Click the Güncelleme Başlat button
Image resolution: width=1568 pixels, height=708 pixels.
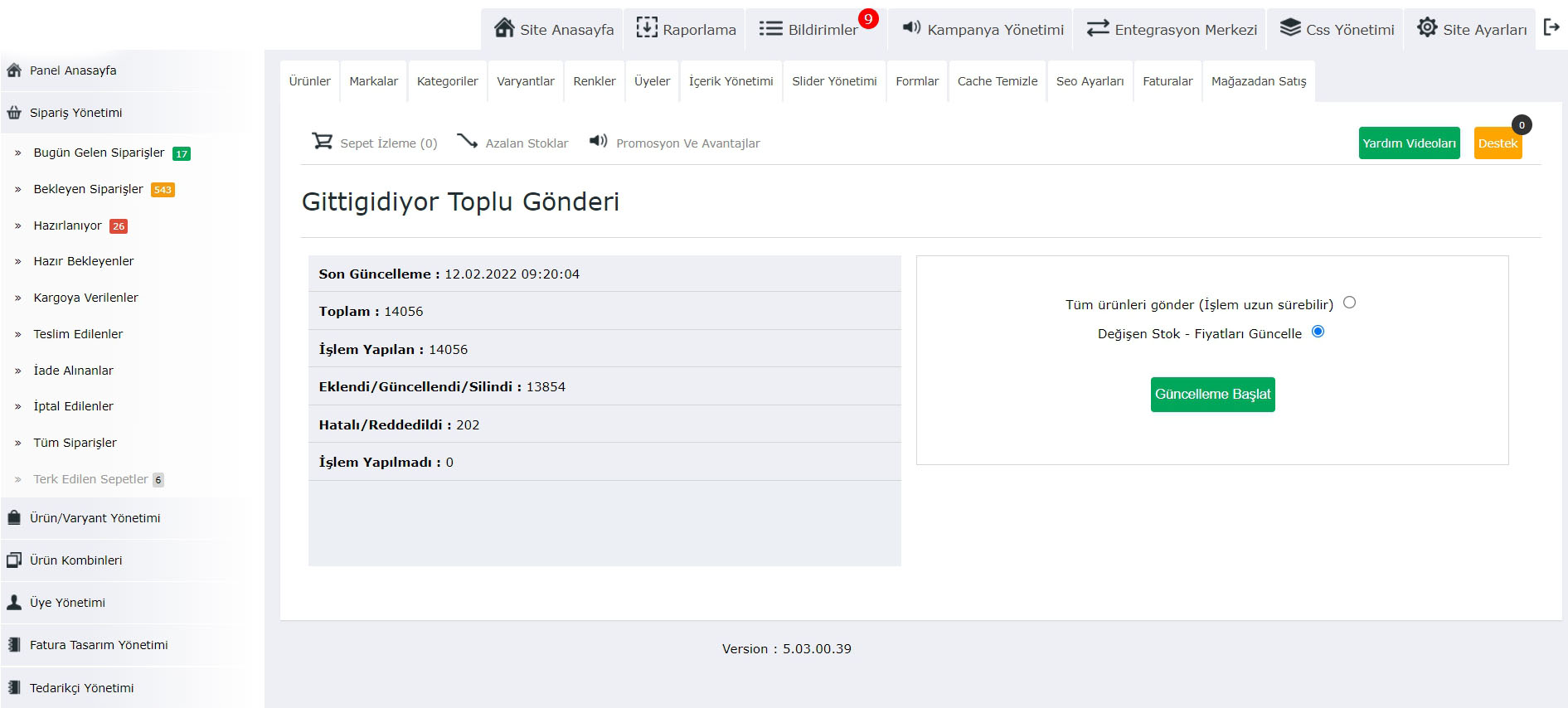coord(1212,395)
